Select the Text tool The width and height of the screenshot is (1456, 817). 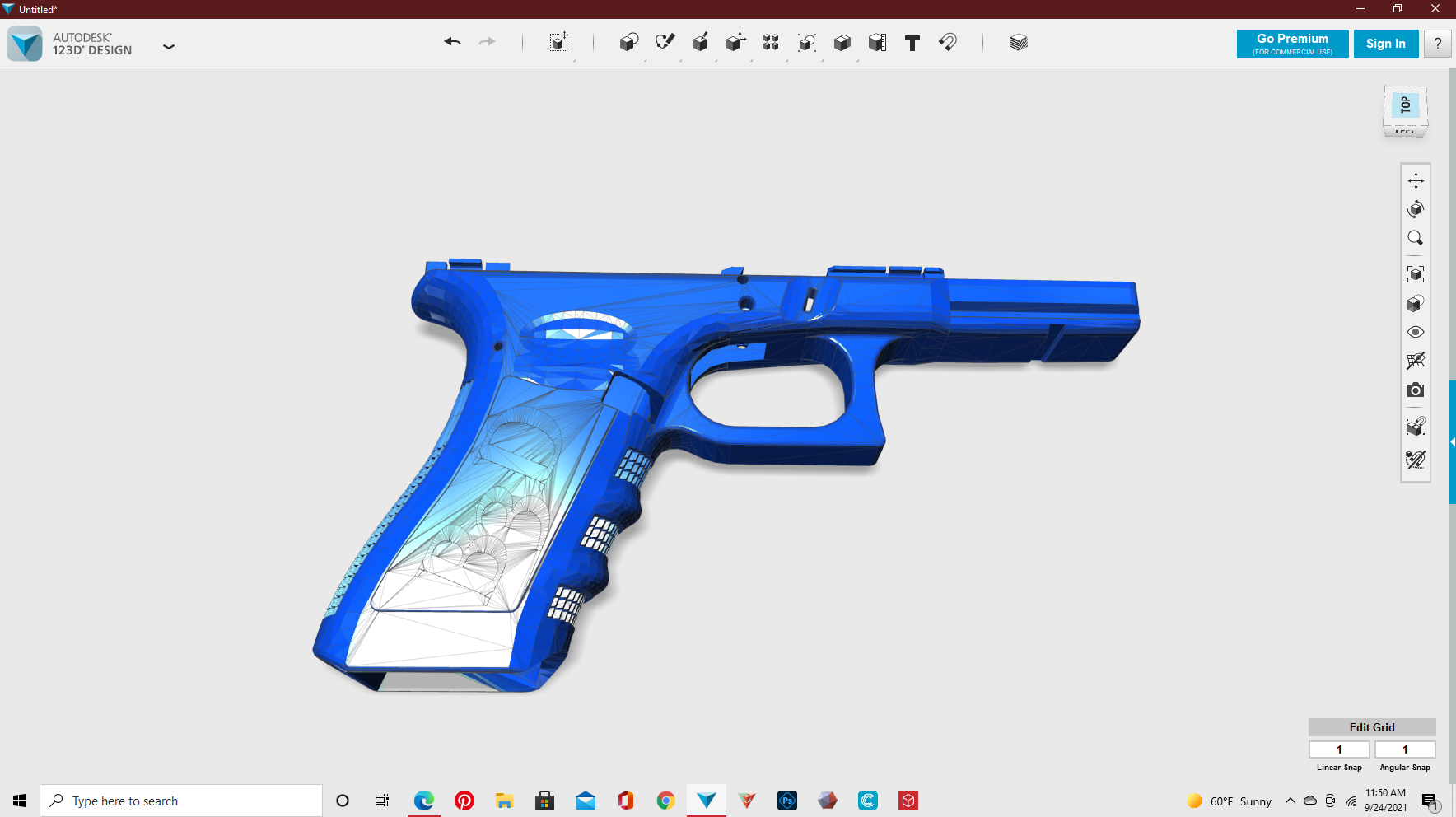point(912,43)
